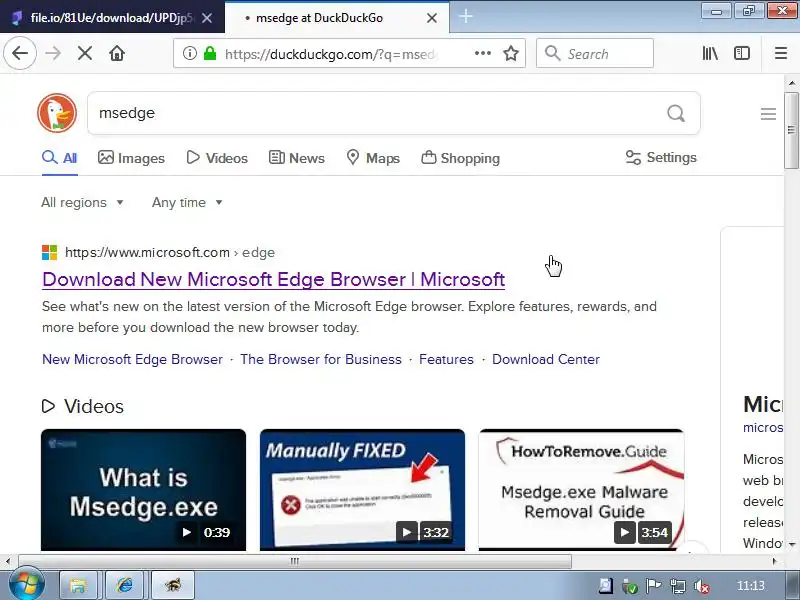Click the DuckDuckGo duck logo
Viewport: 800px width, 600px height.
pyautogui.click(x=57, y=113)
